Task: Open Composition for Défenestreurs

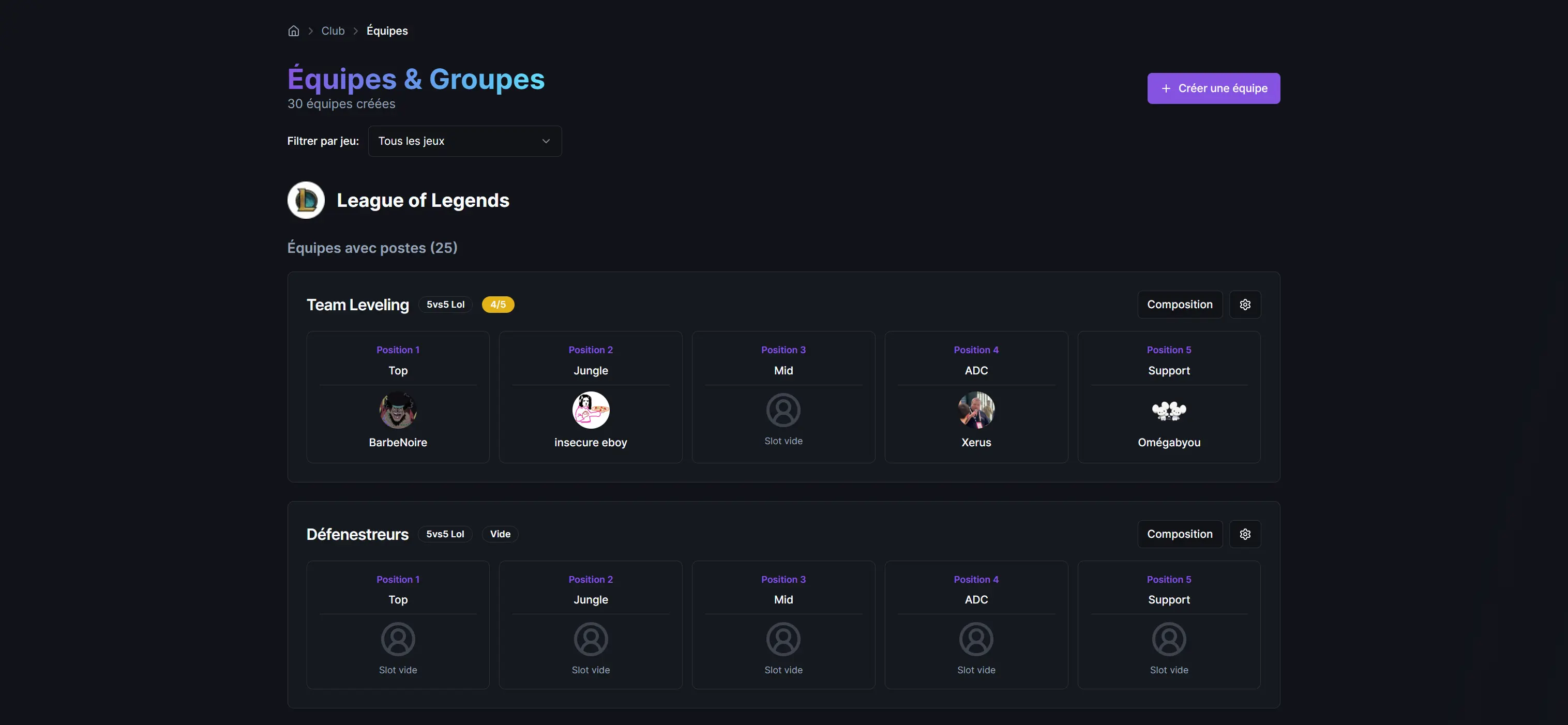Action: (x=1179, y=534)
